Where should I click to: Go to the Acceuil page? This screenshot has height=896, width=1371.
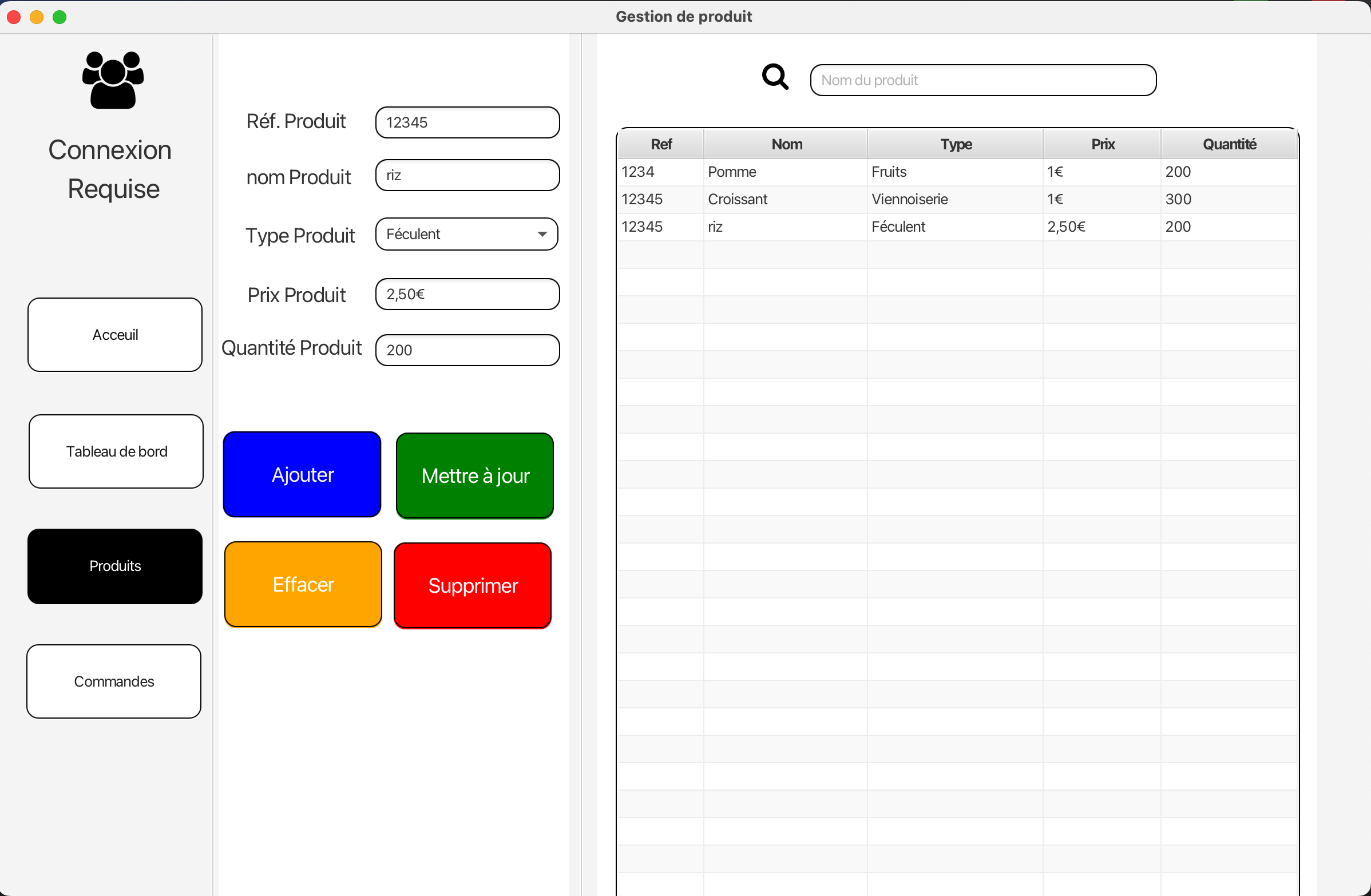click(115, 335)
